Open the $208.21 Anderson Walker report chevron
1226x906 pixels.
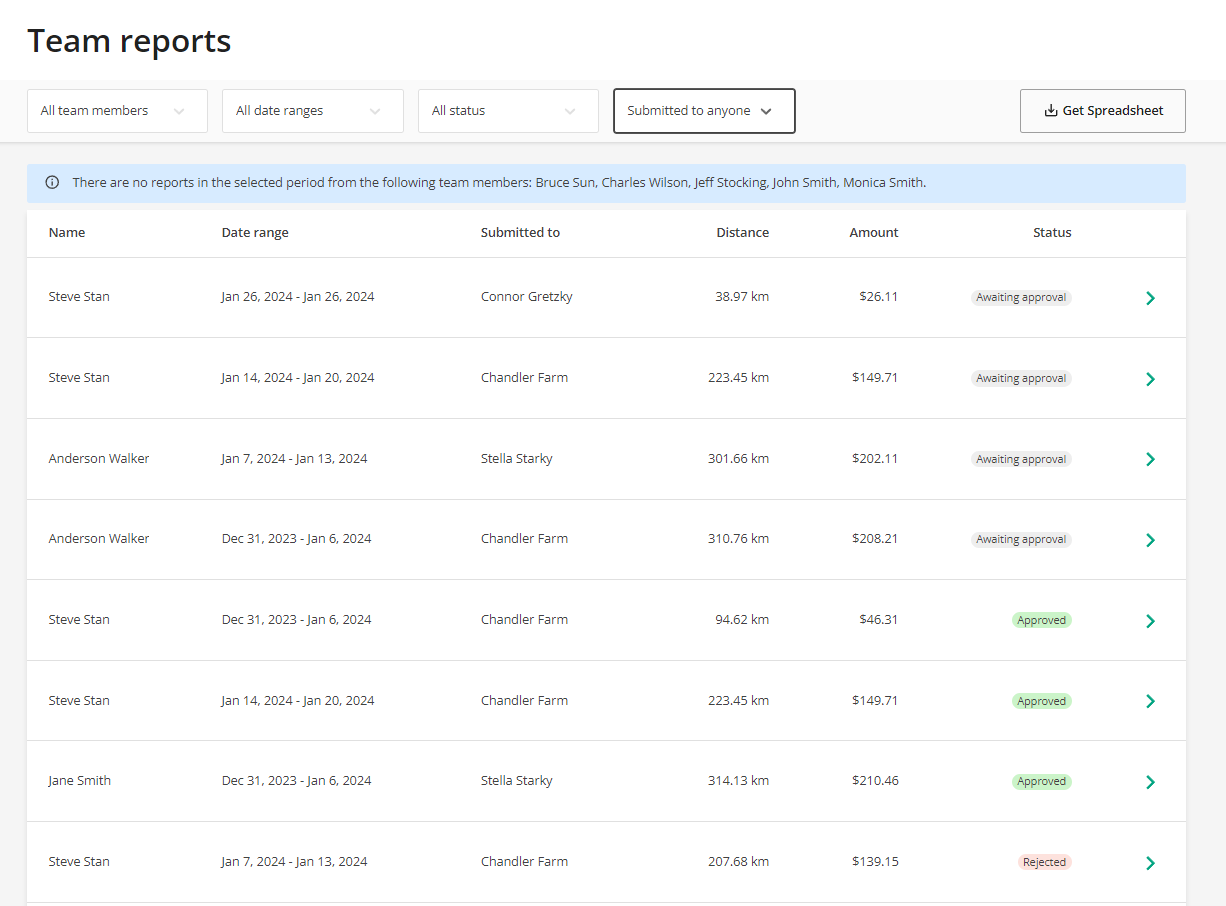click(1150, 540)
